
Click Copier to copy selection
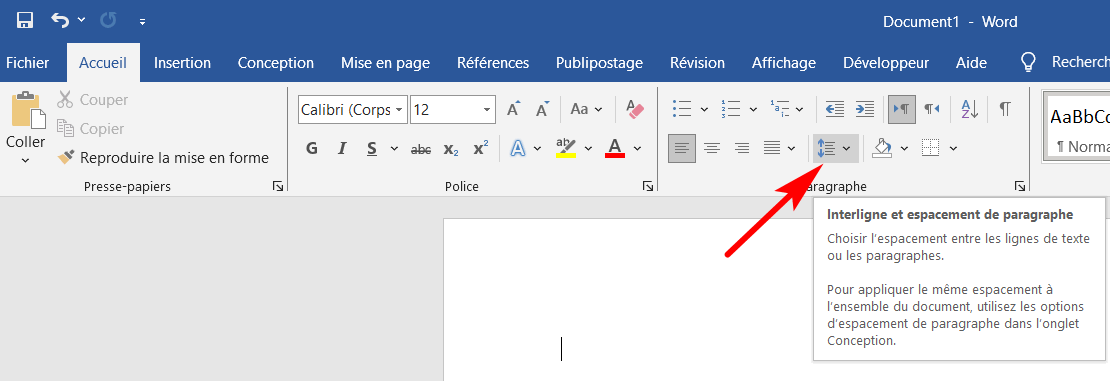click(91, 129)
